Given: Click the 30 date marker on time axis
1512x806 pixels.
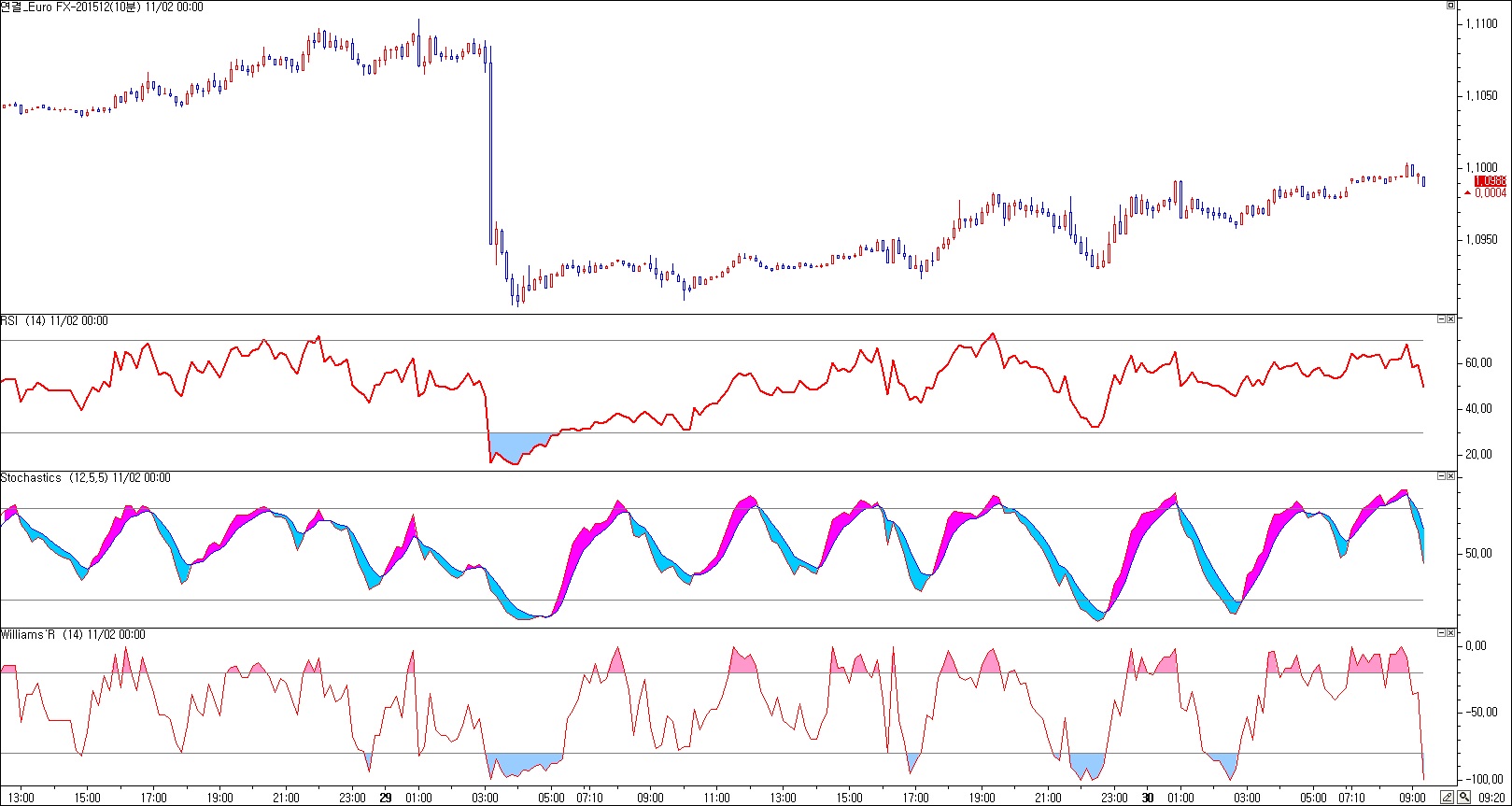Looking at the screenshot, I should click(x=1148, y=798).
